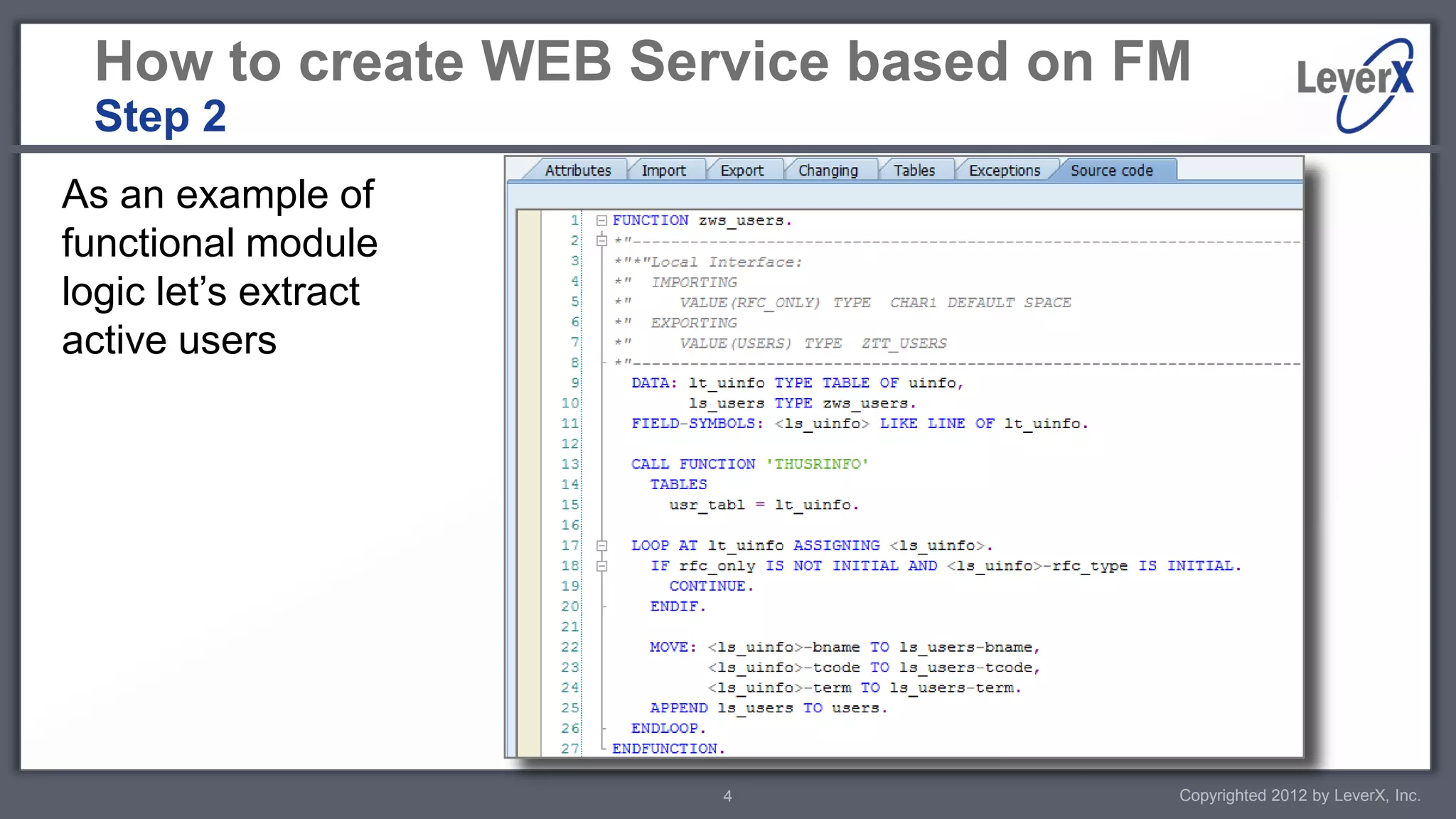Collapse the LOOP AT block on line 17

[601, 546]
